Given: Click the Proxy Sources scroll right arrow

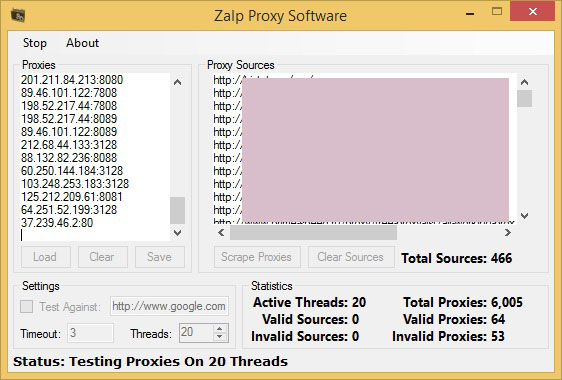Looking at the screenshot, I should (x=508, y=233).
